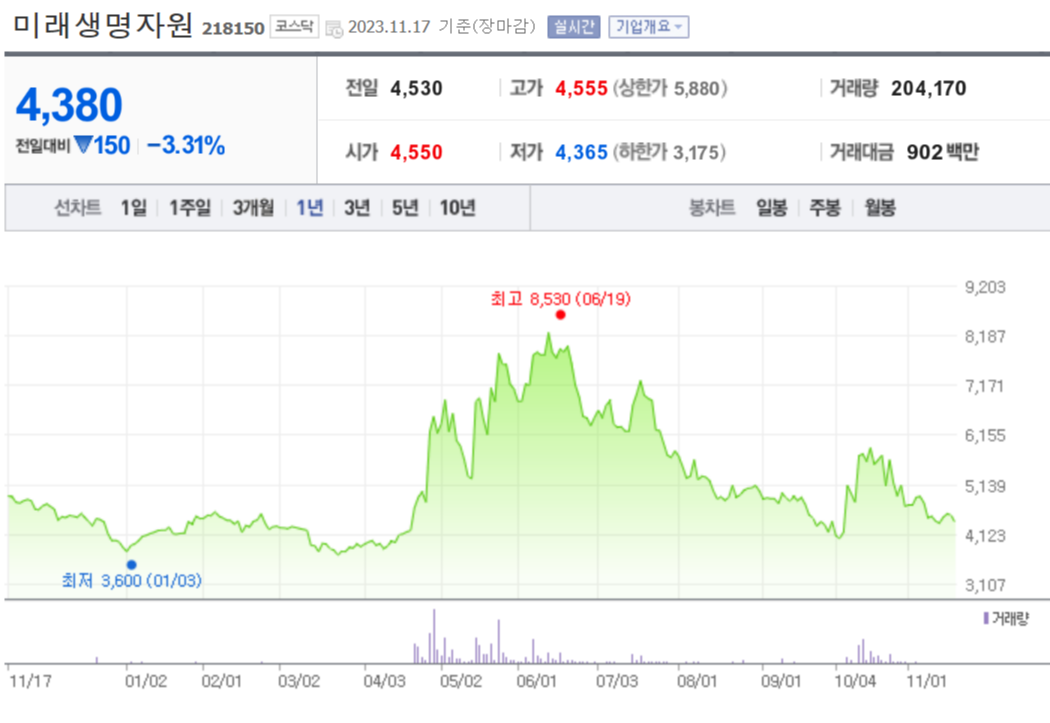The width and height of the screenshot is (1050, 723).
Task: Select the 1주일 line chart tab
Action: coord(190,208)
